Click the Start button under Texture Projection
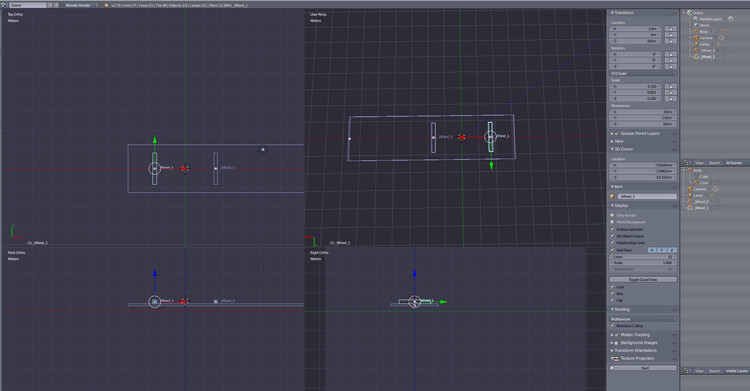Viewport: 750px width, 391px height. point(643,368)
